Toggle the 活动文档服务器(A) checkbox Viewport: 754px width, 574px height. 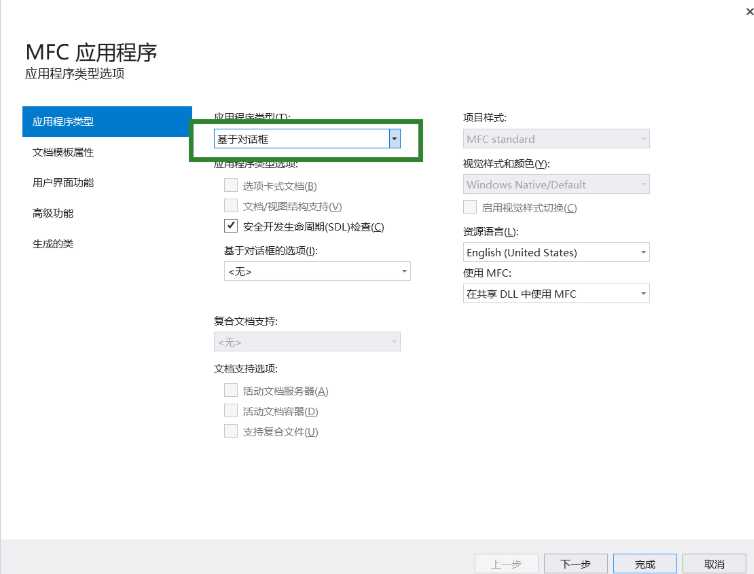point(231,390)
